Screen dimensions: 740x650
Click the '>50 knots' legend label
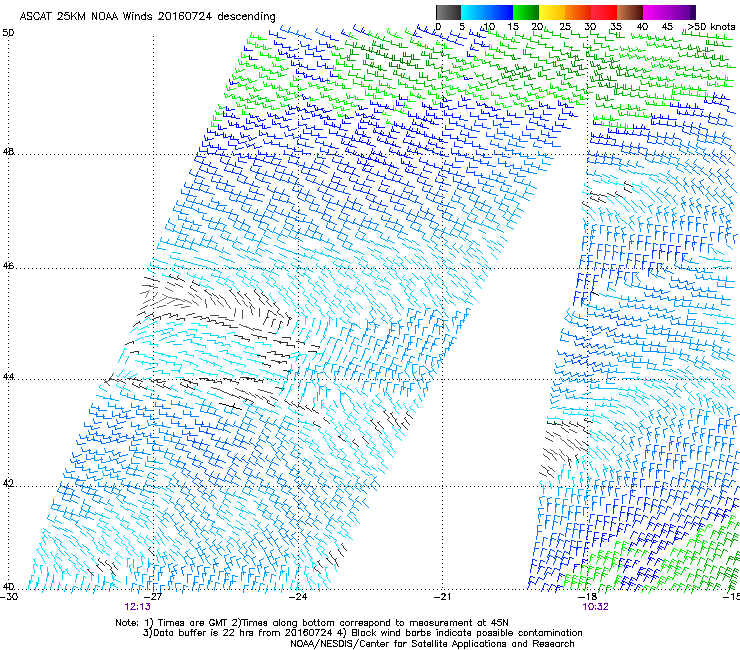(x=712, y=27)
